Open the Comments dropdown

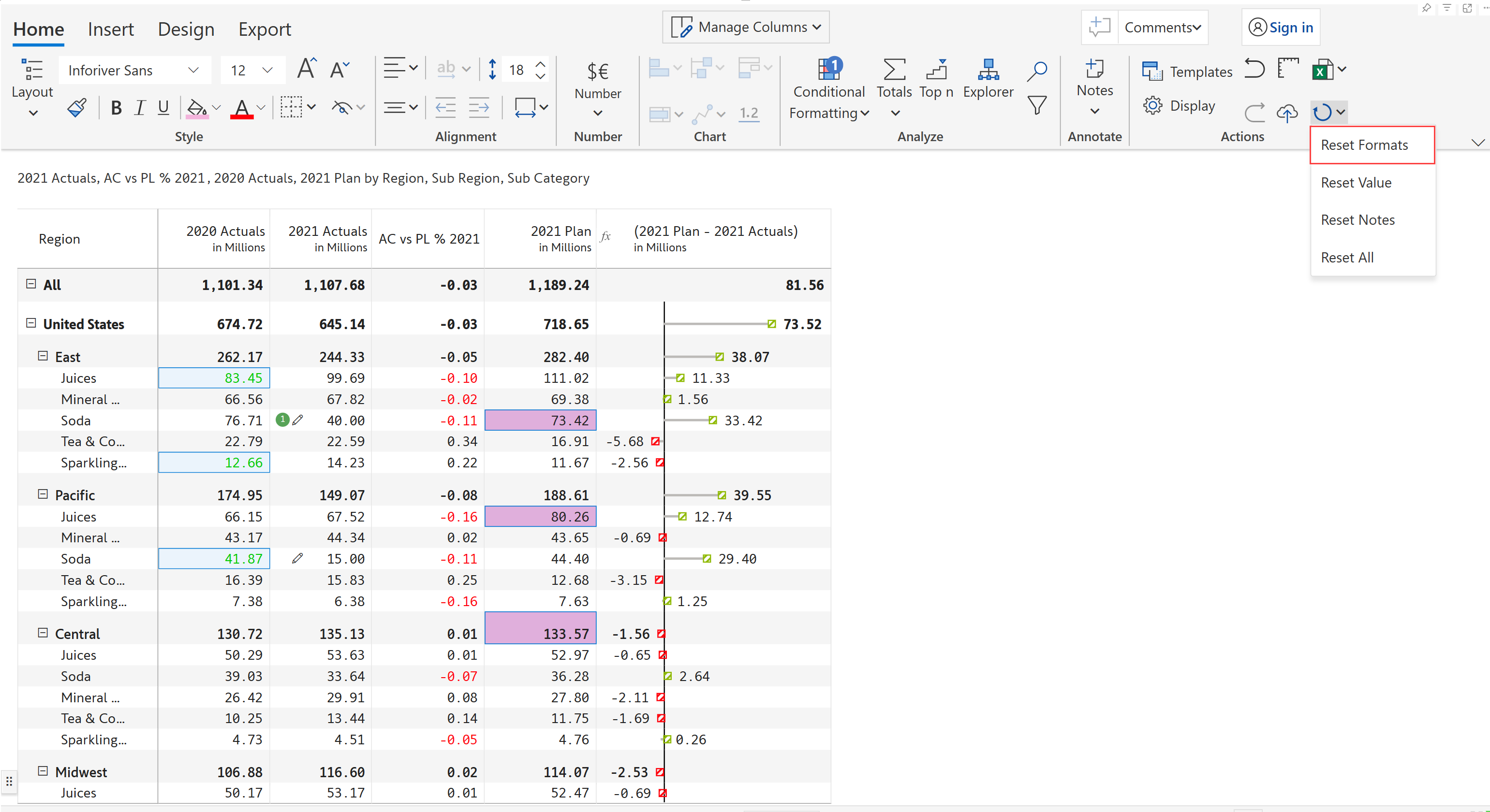pos(1163,27)
